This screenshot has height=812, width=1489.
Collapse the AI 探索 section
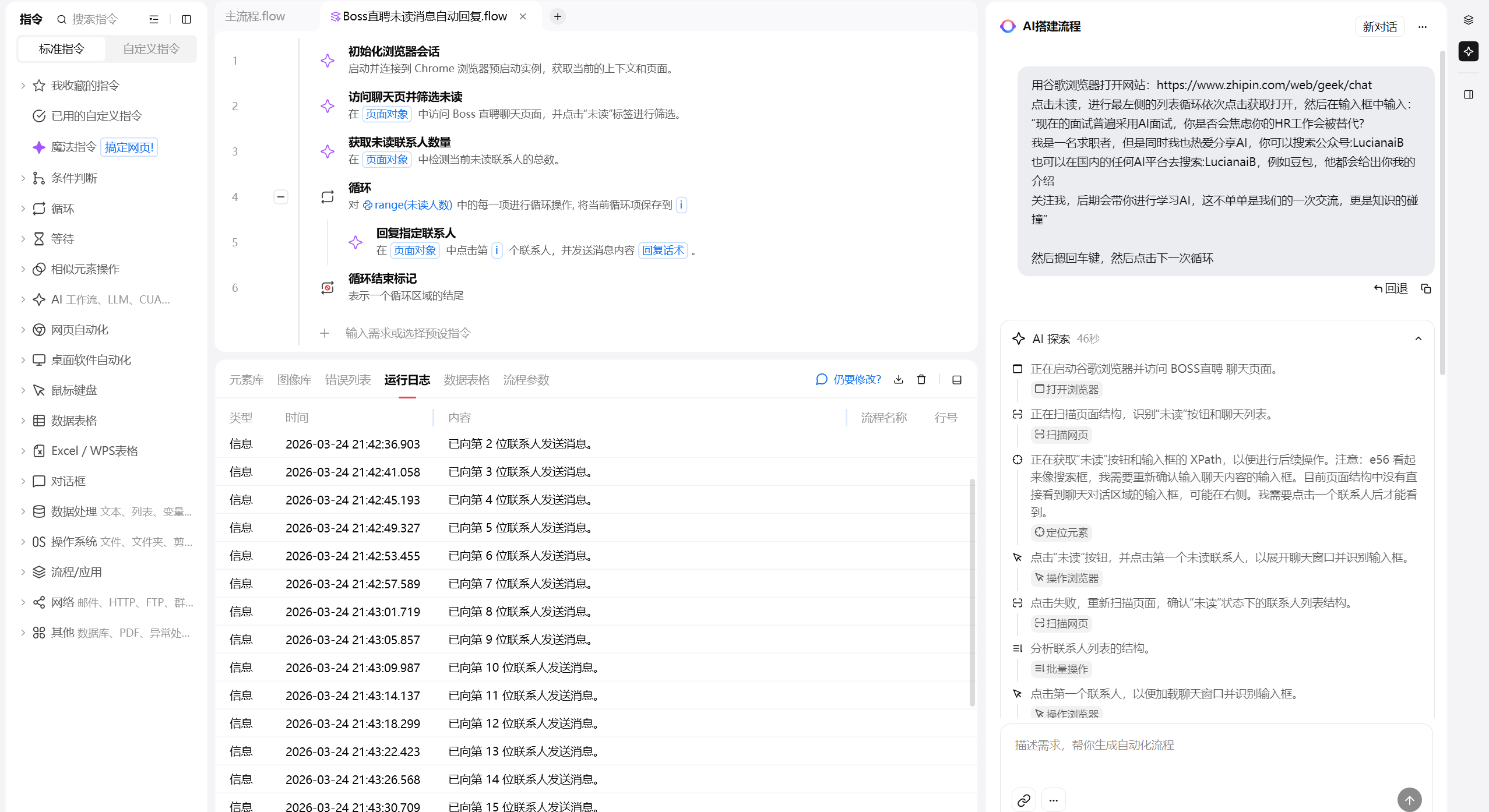coord(1418,339)
